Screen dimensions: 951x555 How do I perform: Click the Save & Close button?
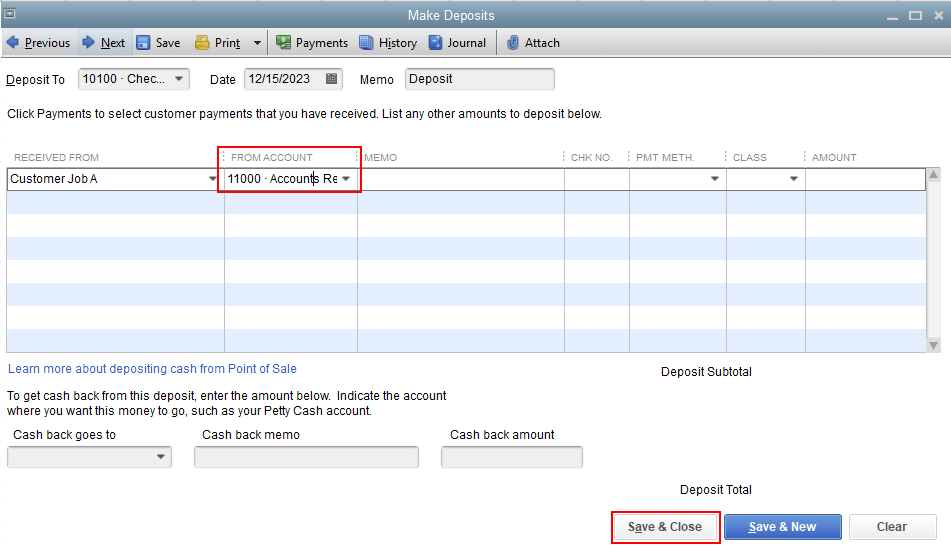tap(665, 526)
